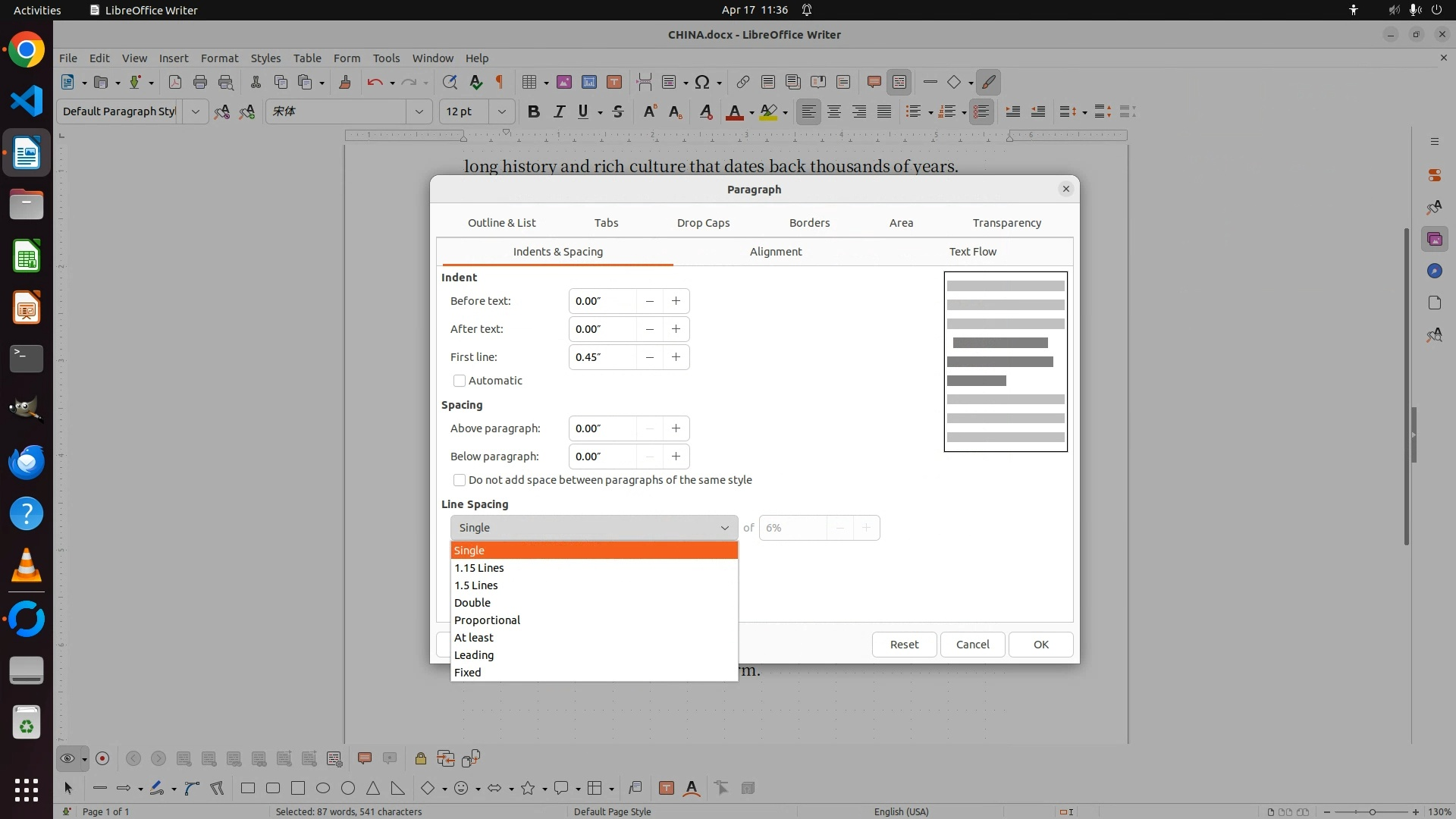Click the Export as PDF icon
Screen dimensions: 1456x819
click(x=175, y=83)
